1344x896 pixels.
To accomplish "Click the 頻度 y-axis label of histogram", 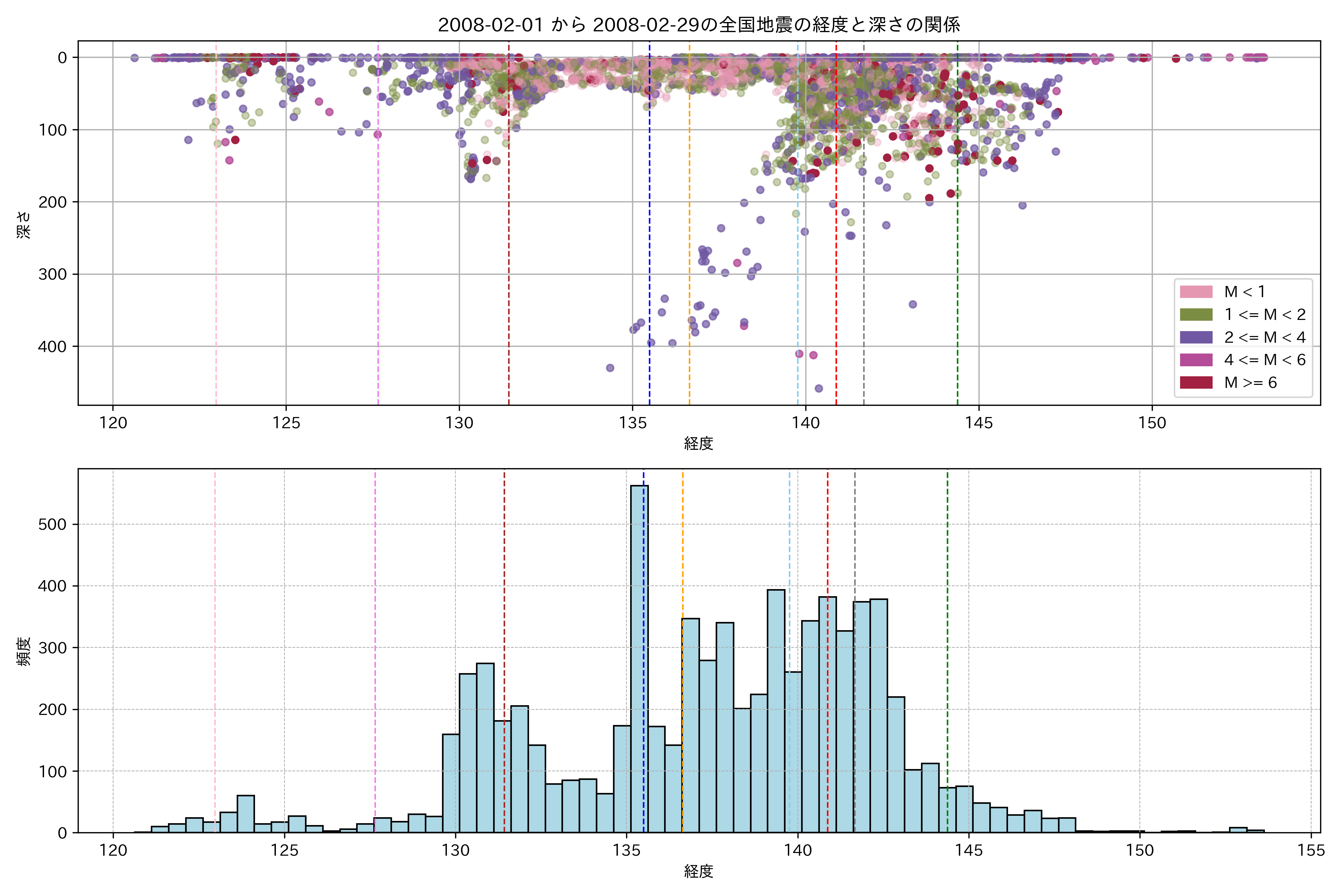I will coord(24,651).
